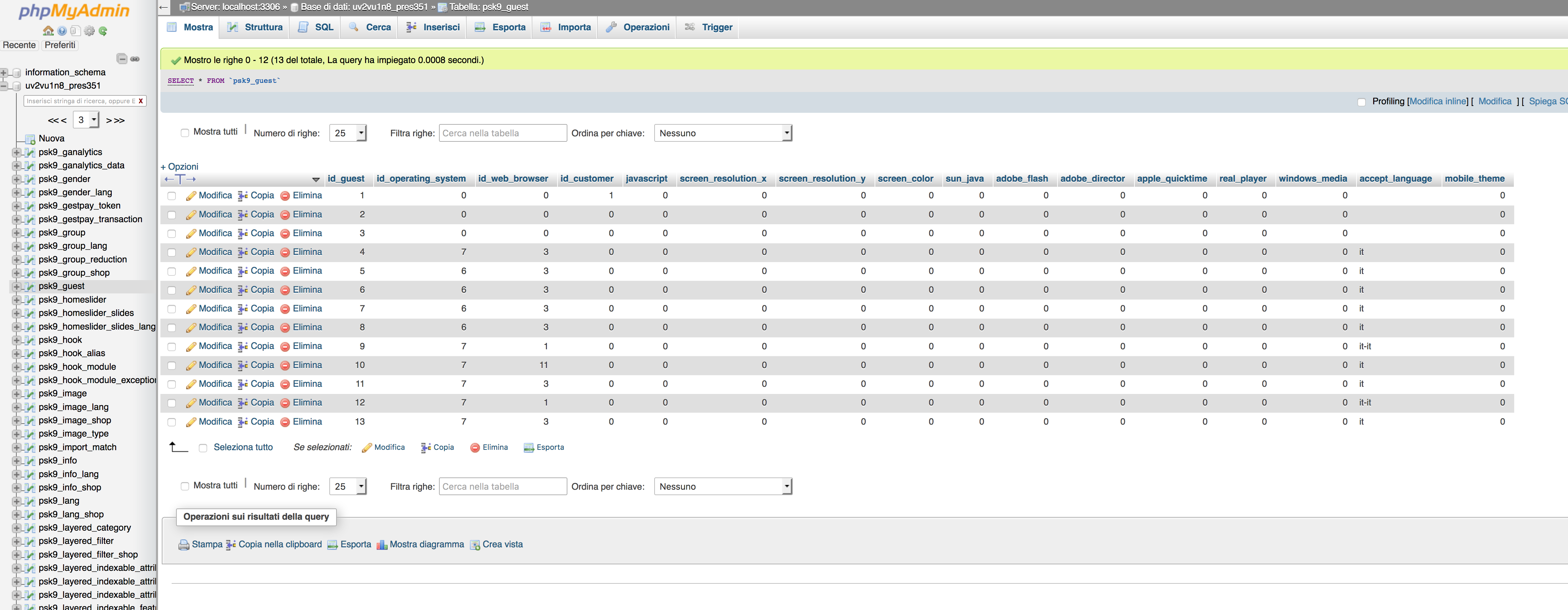
Task: Click the phpMyAdmin home icon
Action: 48,31
